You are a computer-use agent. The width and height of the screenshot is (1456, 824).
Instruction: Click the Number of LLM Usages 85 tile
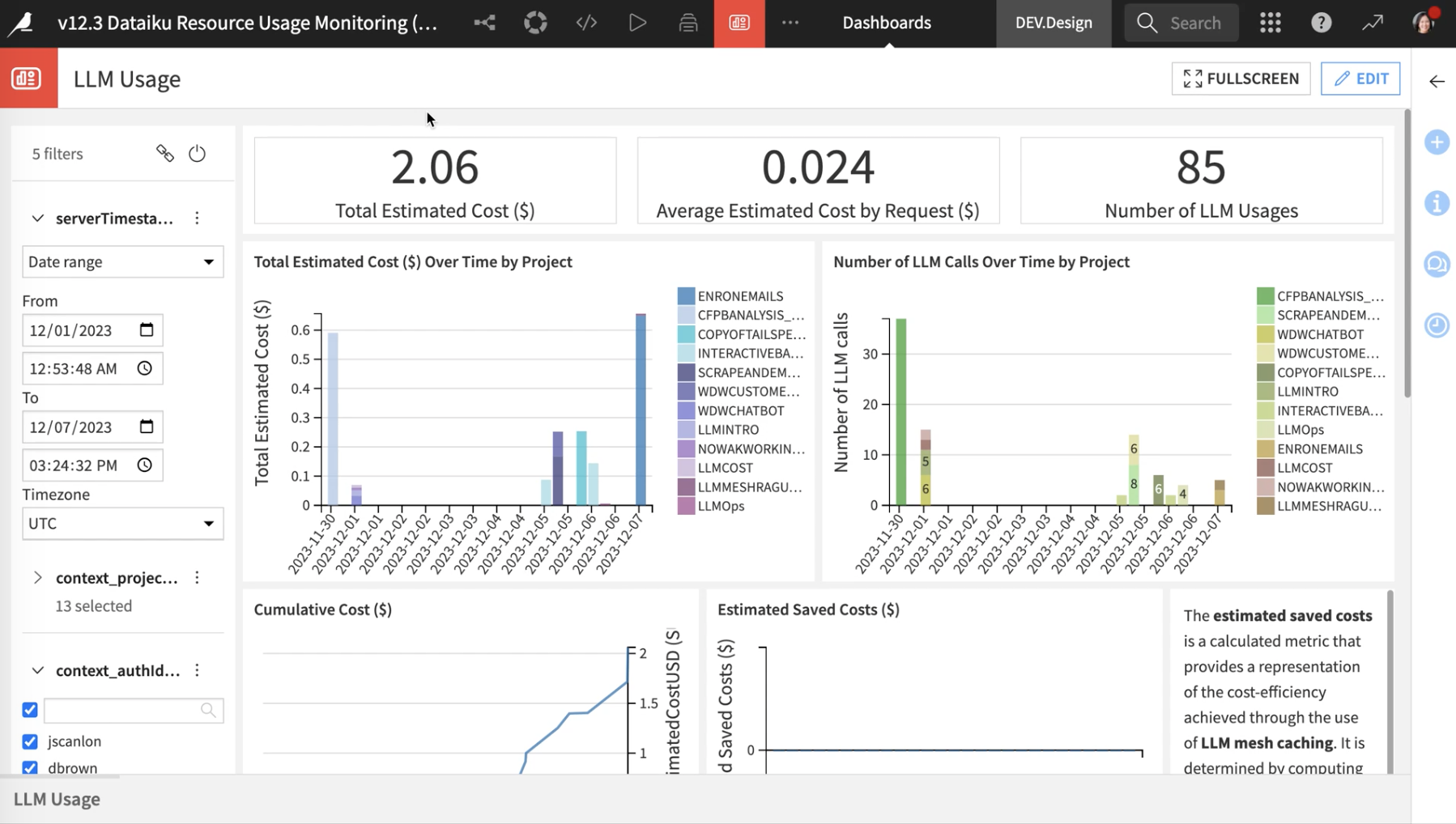tap(1201, 180)
